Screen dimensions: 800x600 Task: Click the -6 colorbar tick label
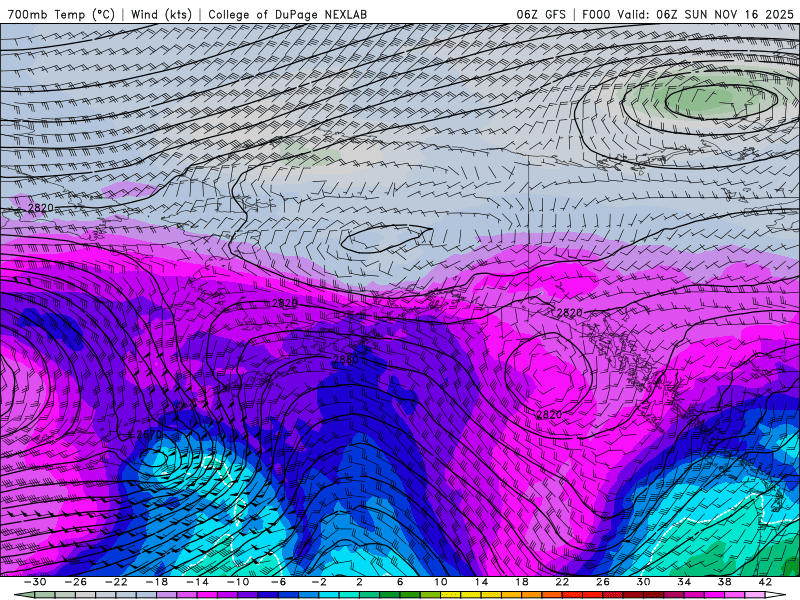click(x=278, y=582)
